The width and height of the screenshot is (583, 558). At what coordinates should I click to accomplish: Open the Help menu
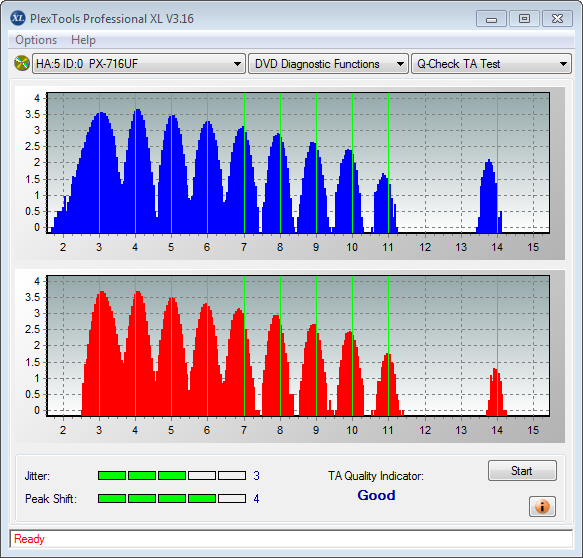click(x=83, y=40)
